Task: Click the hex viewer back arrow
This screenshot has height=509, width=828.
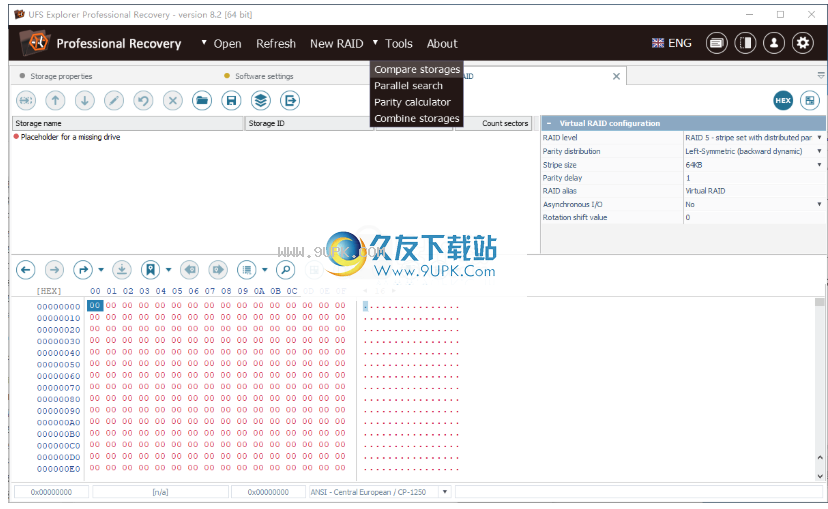Action: (x=25, y=270)
